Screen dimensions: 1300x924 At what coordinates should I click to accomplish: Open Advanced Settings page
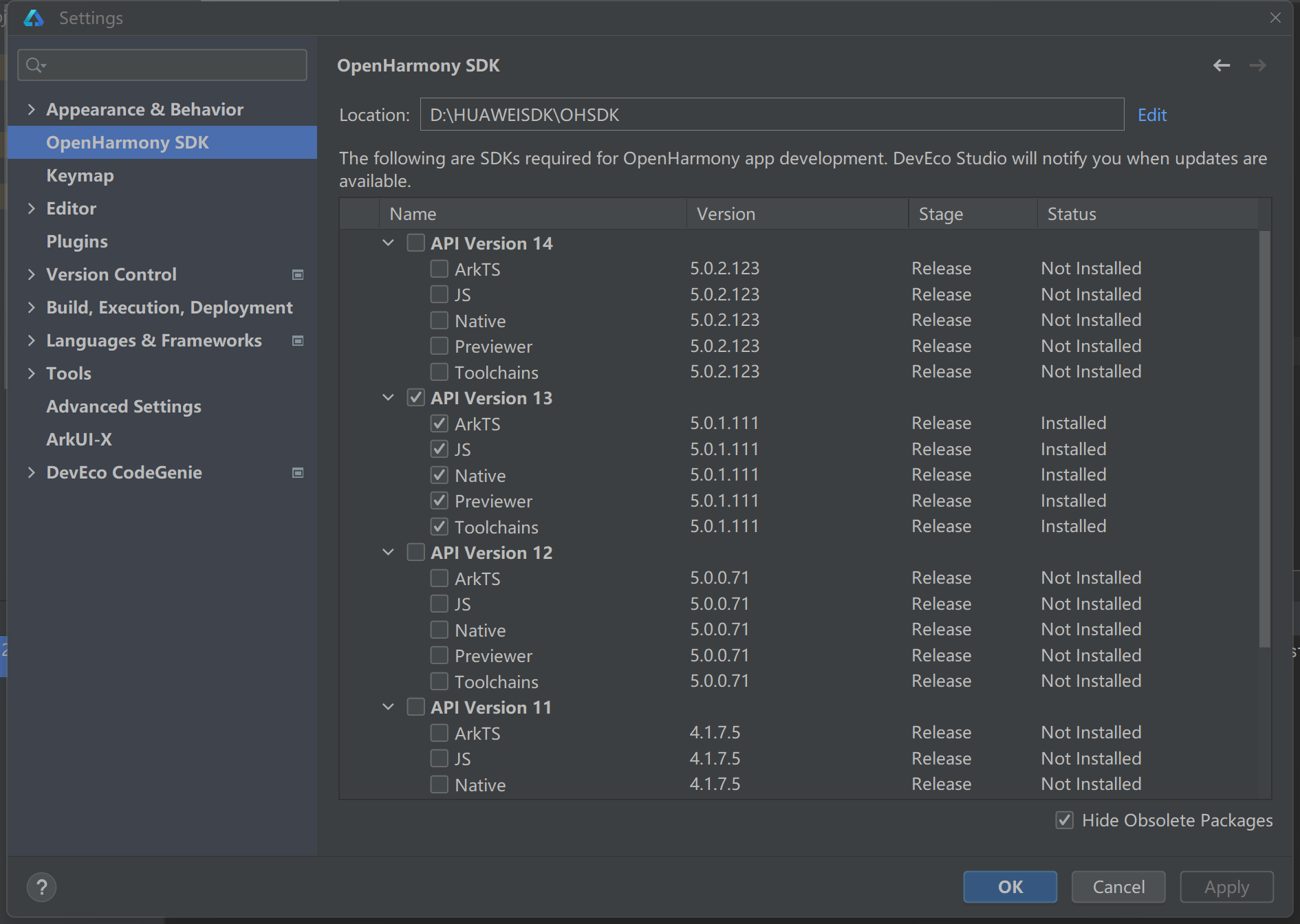pyautogui.click(x=124, y=407)
